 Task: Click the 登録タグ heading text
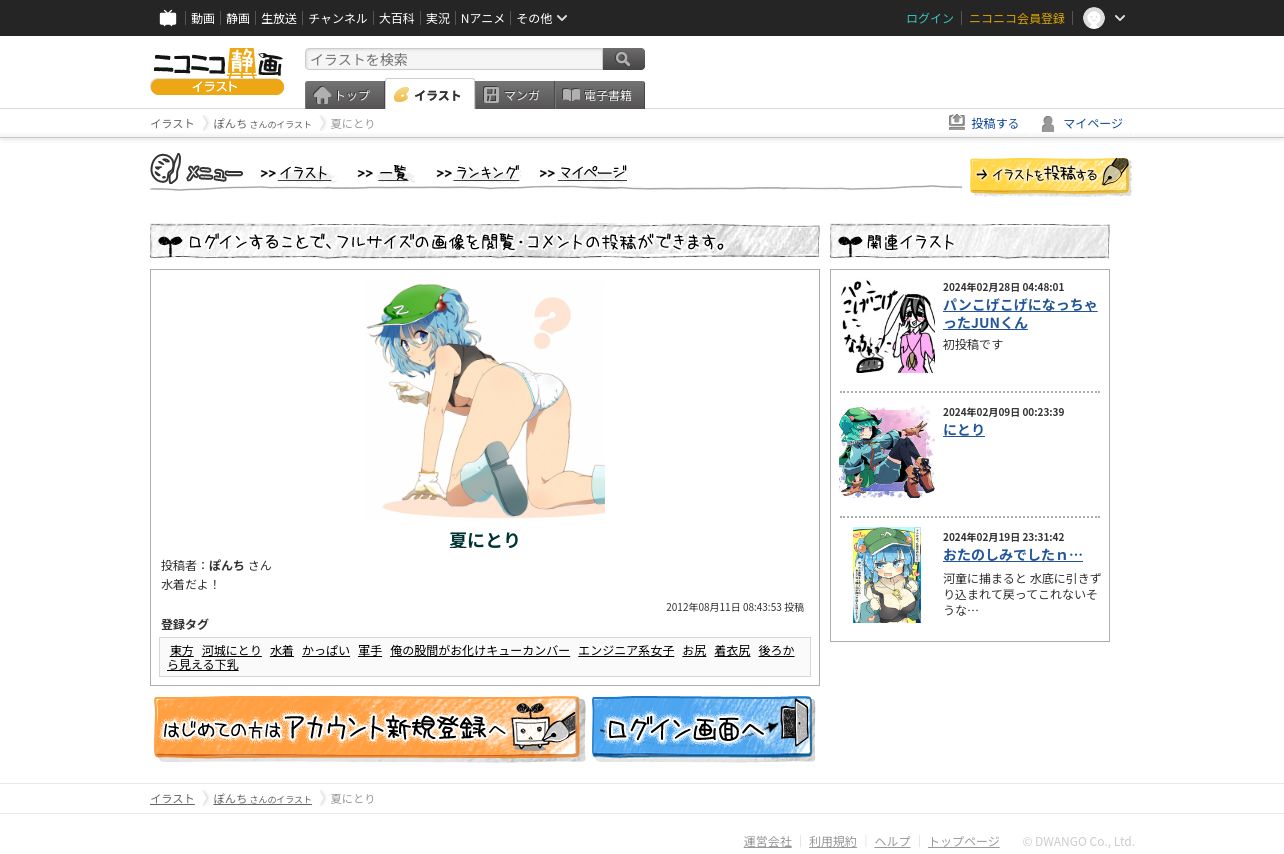click(x=185, y=624)
